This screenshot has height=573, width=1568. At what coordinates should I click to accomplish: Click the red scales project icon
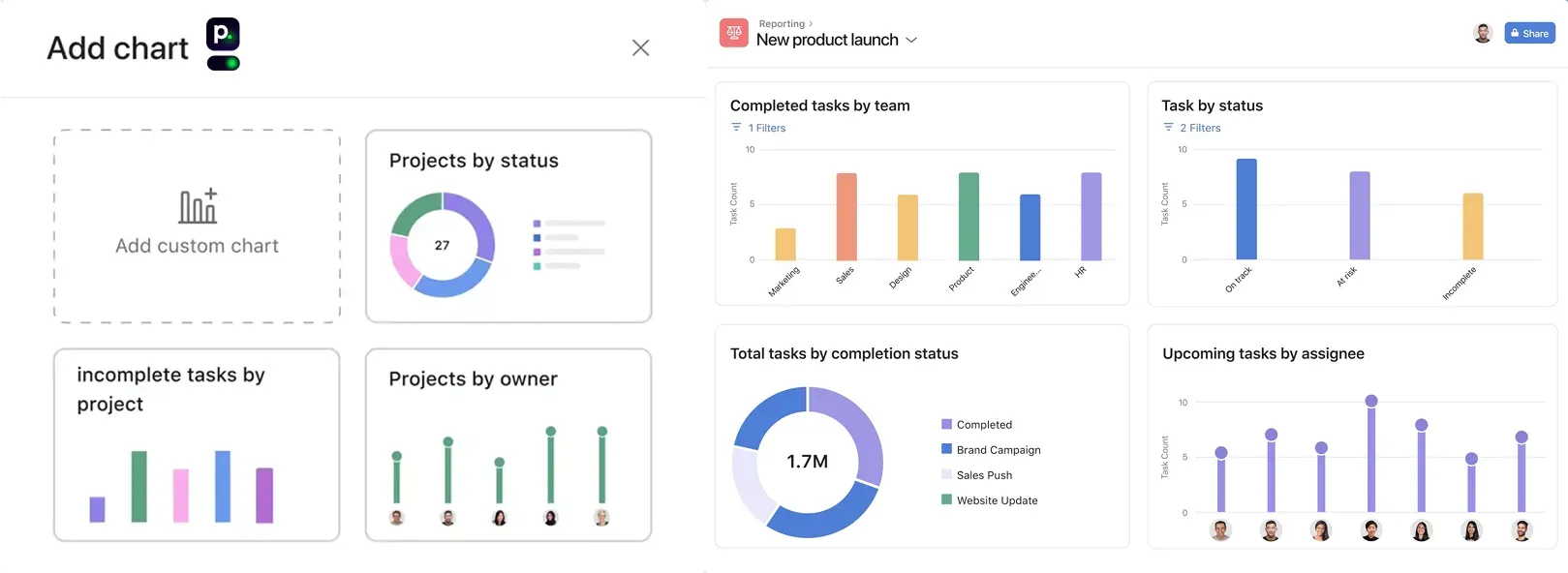point(734,33)
